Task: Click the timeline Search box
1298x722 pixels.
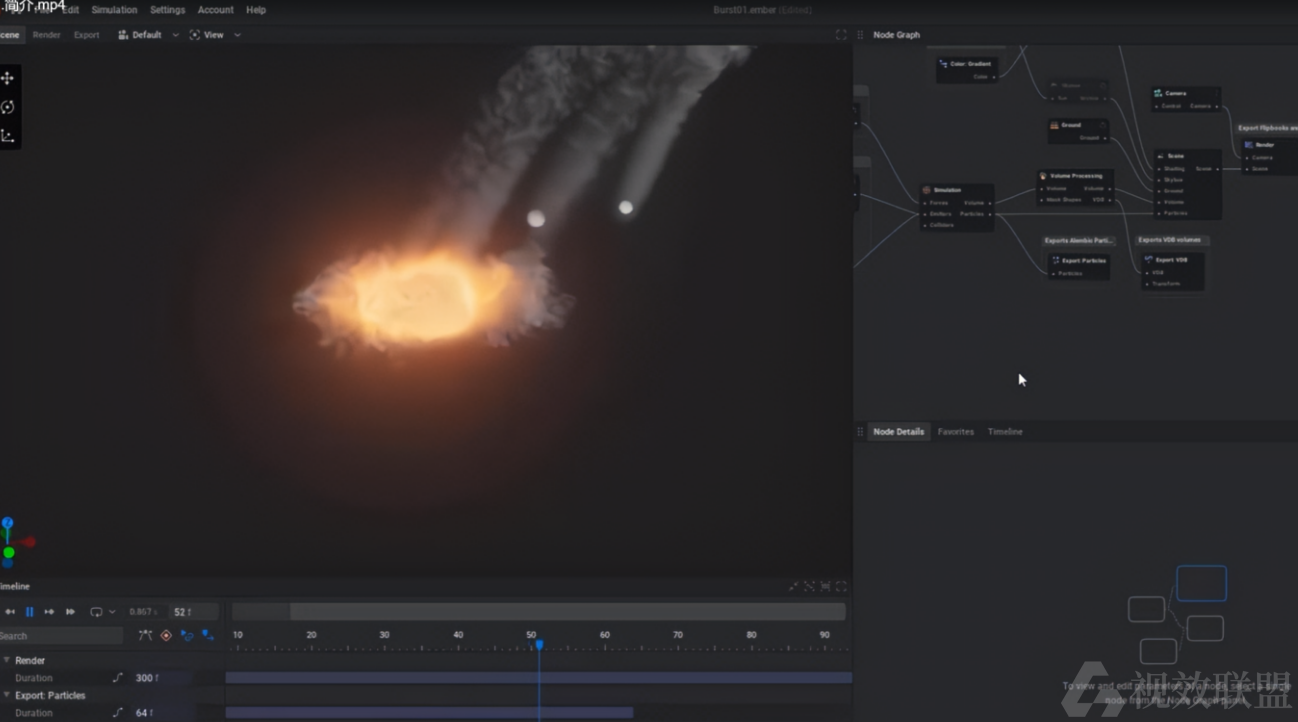Action: 61,636
